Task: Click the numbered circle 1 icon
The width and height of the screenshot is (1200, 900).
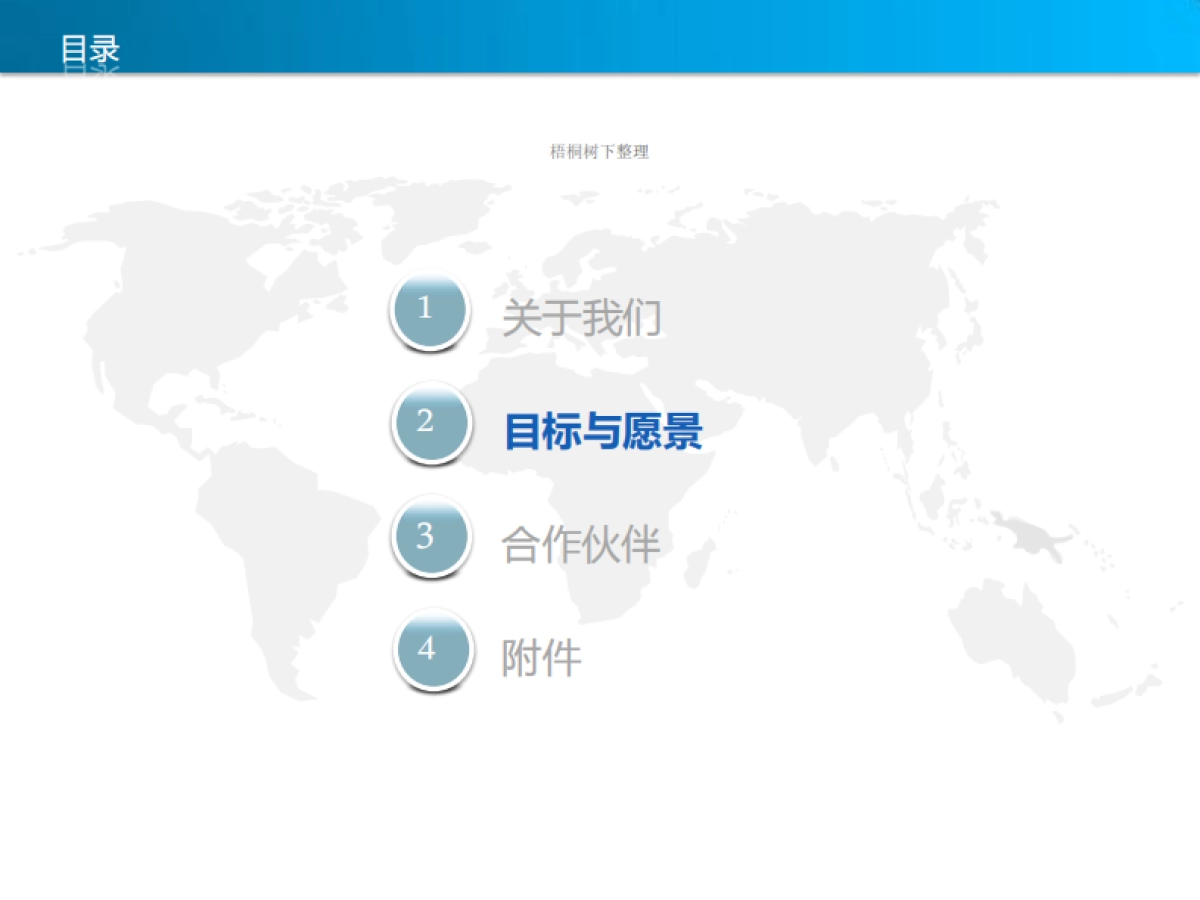Action: coord(429,310)
